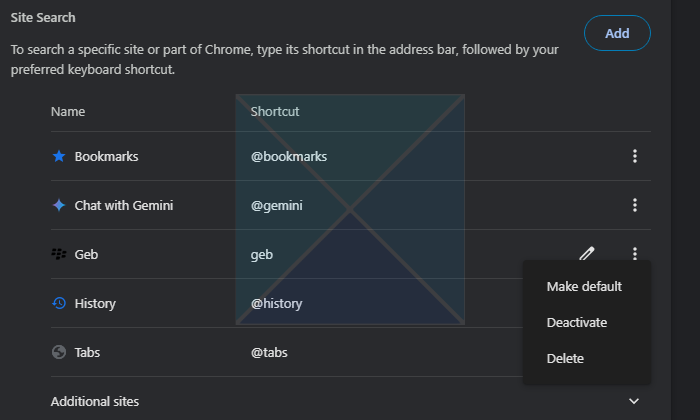Click the Tabs globe icon
This screenshot has height=420, width=700.
click(58, 352)
